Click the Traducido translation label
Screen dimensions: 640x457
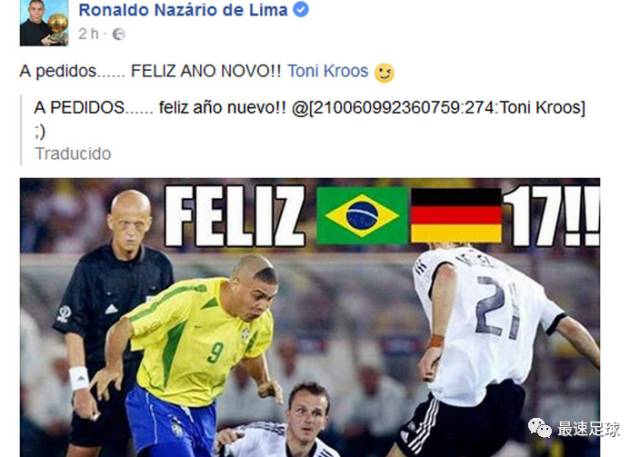pyautogui.click(x=73, y=154)
